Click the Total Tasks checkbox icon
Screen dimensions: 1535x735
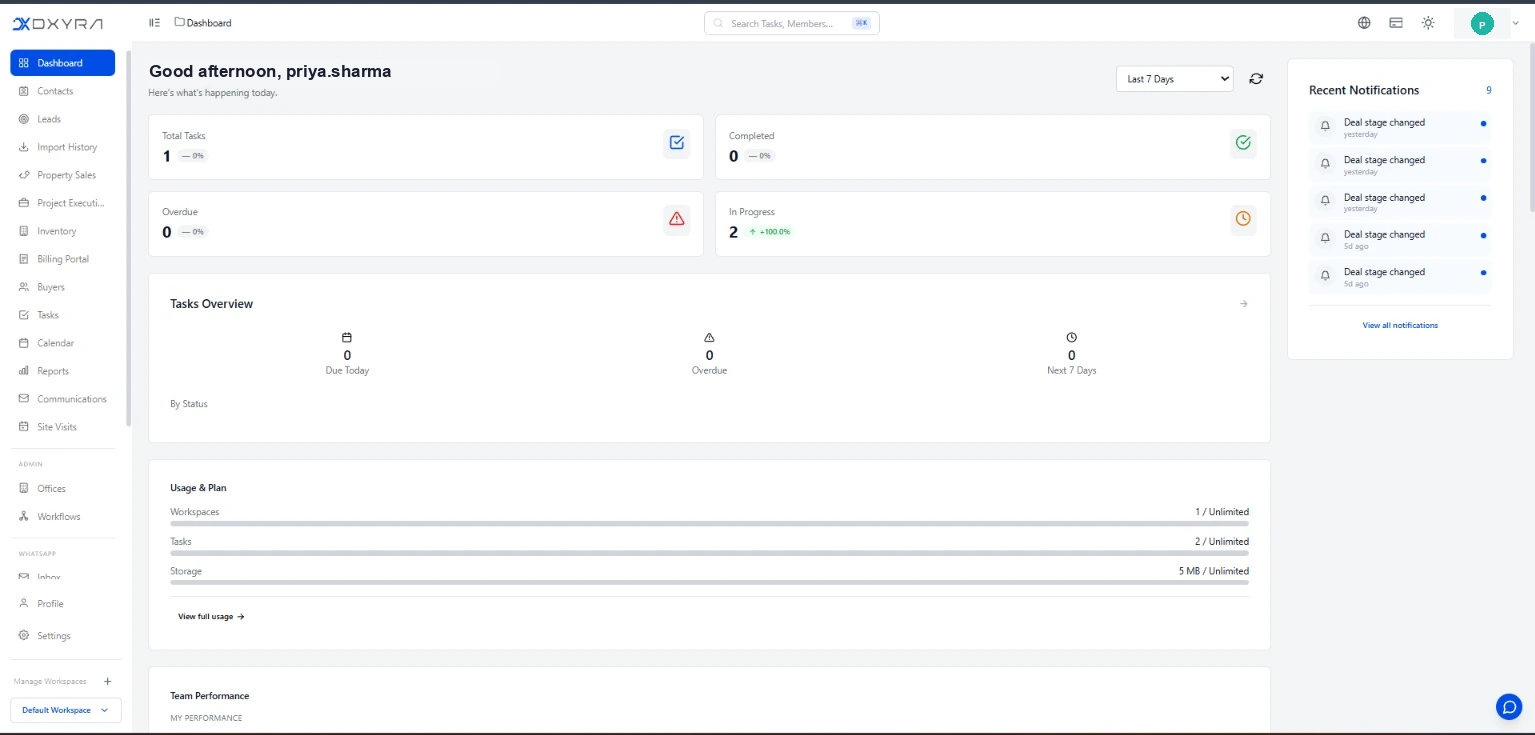(677, 142)
